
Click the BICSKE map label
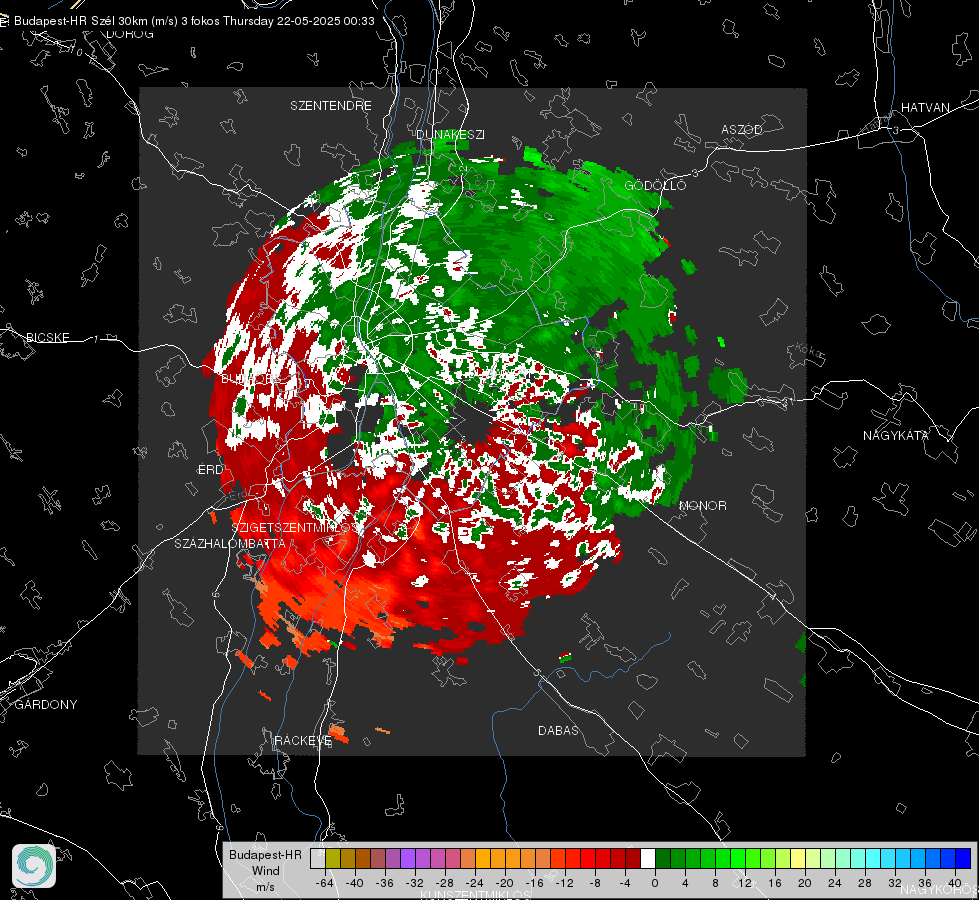[x=47, y=337]
